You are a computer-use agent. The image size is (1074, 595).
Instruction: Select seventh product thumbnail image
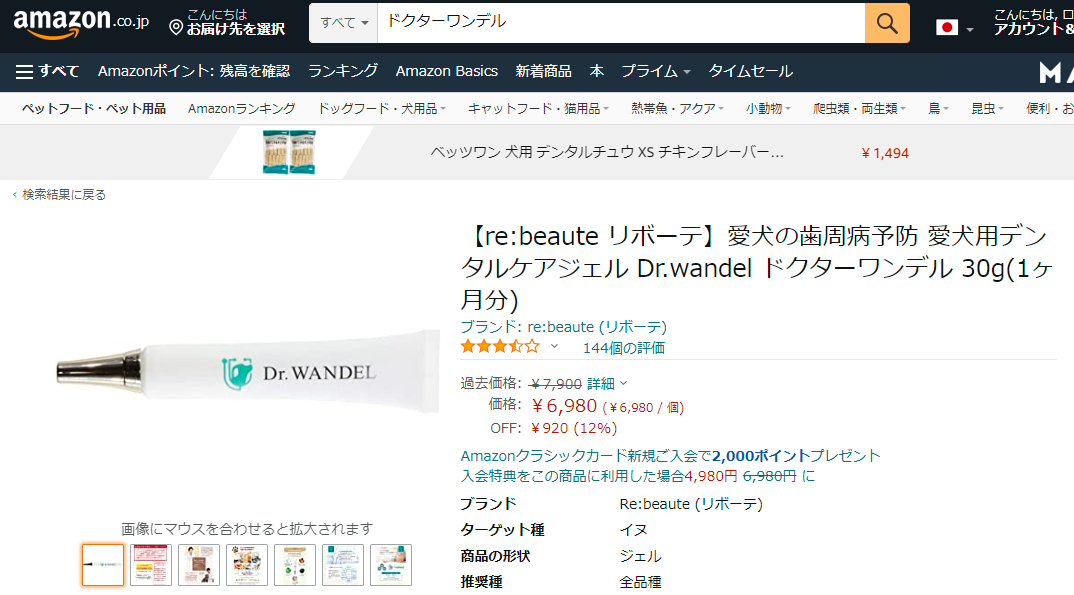coord(390,565)
